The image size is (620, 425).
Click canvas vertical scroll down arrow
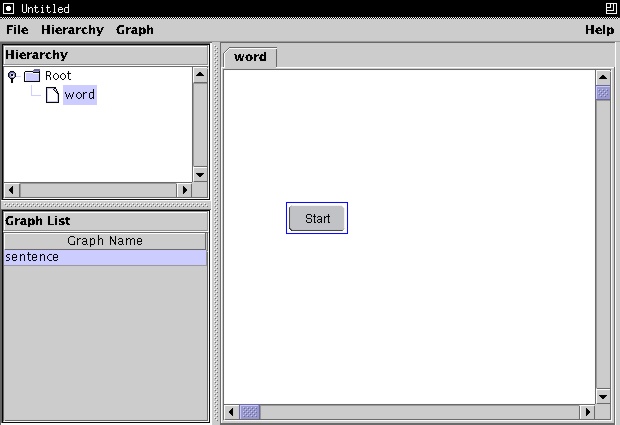[x=603, y=397]
